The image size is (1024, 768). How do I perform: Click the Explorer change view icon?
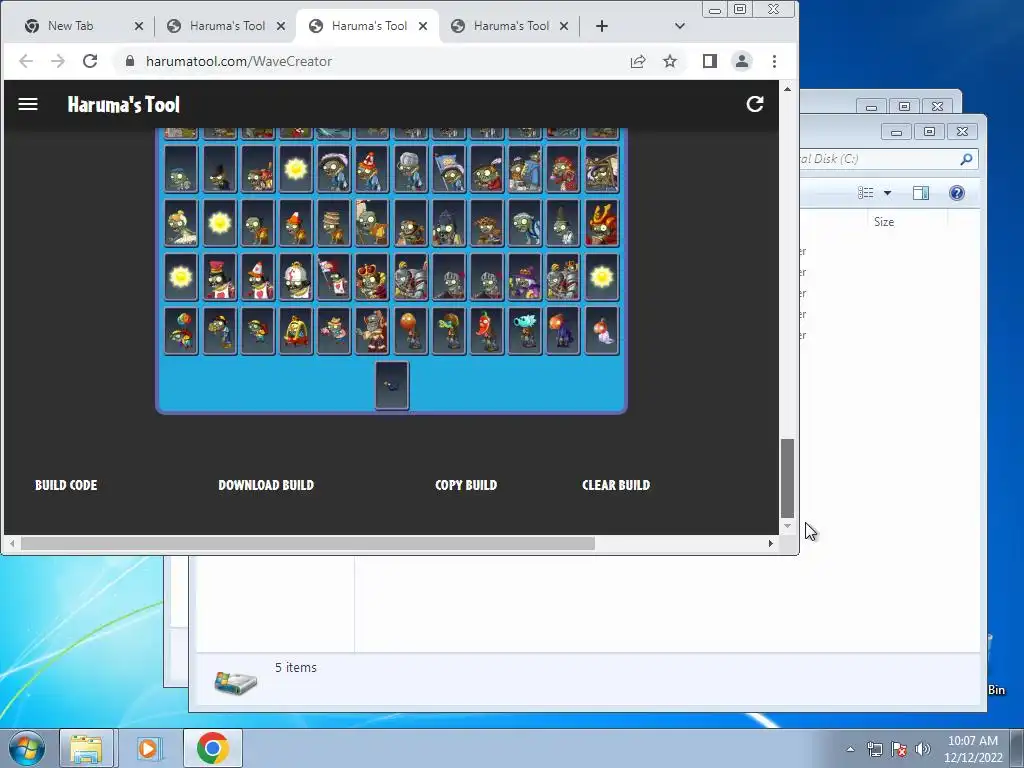(866, 193)
